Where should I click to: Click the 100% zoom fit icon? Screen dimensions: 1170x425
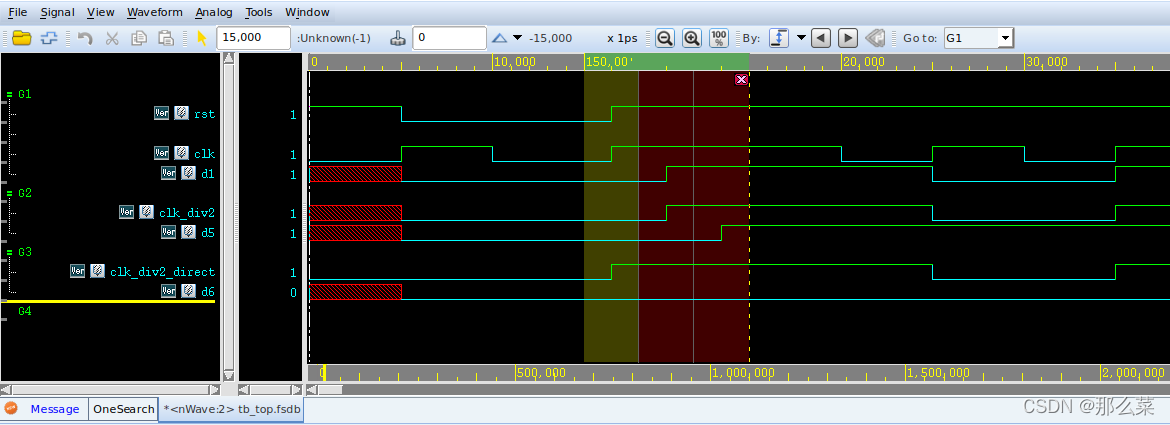719,38
